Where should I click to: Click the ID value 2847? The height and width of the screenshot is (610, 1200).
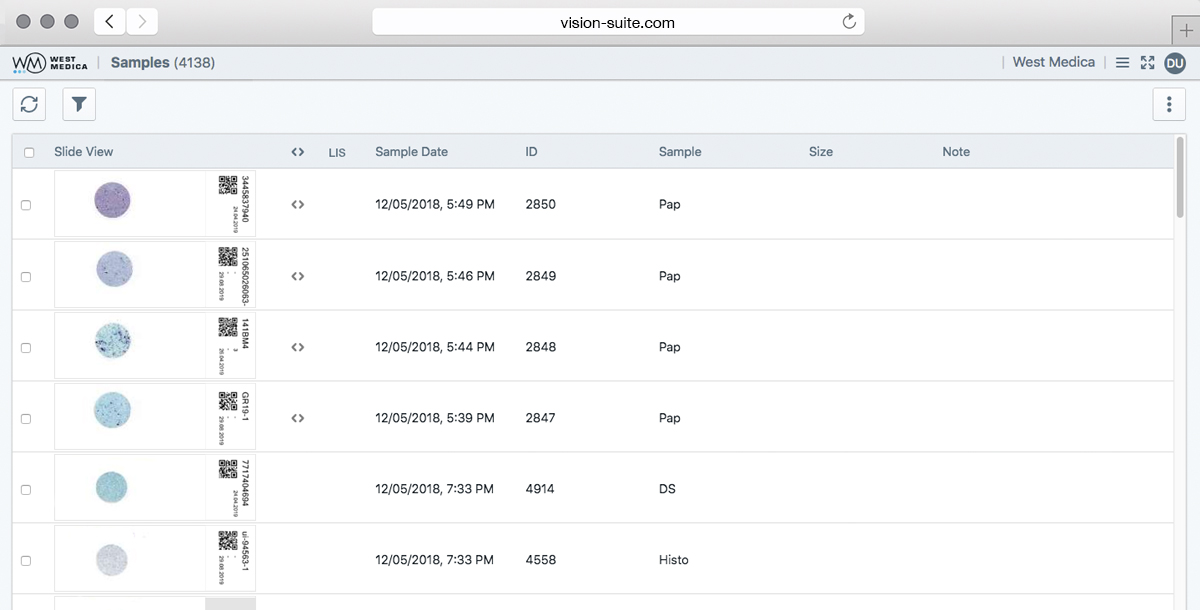click(540, 418)
